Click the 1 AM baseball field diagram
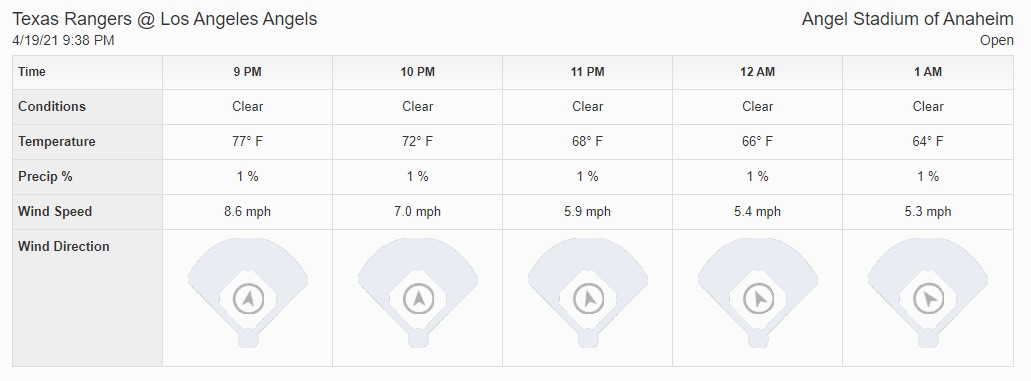This screenshot has height=381, width=1031. click(928, 293)
